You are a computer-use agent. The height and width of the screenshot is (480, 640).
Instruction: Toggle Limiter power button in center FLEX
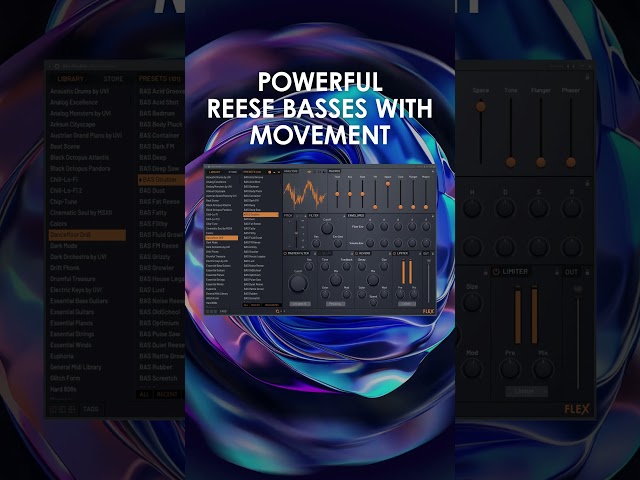point(395,253)
